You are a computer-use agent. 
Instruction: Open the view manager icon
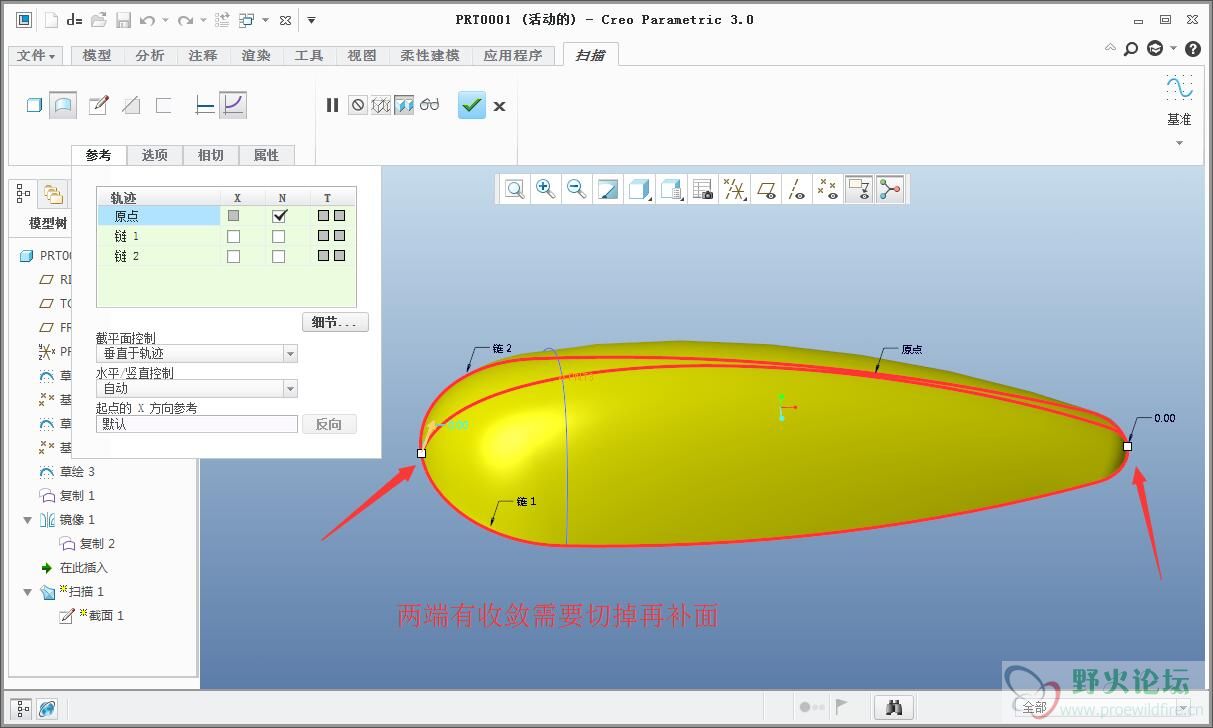tap(703, 189)
